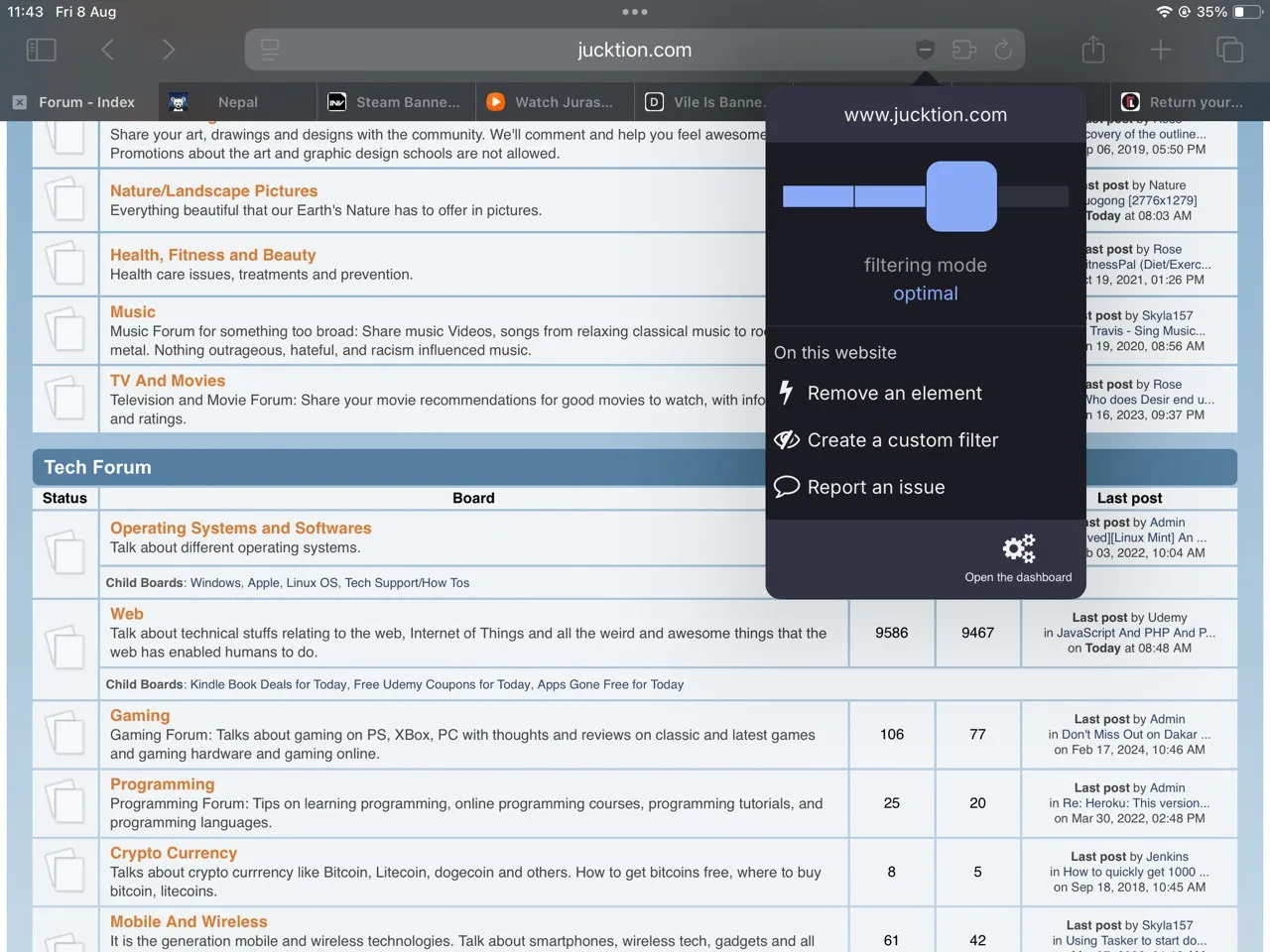Open the Share sheet icon
The width and height of the screenshot is (1270, 952).
(1093, 49)
